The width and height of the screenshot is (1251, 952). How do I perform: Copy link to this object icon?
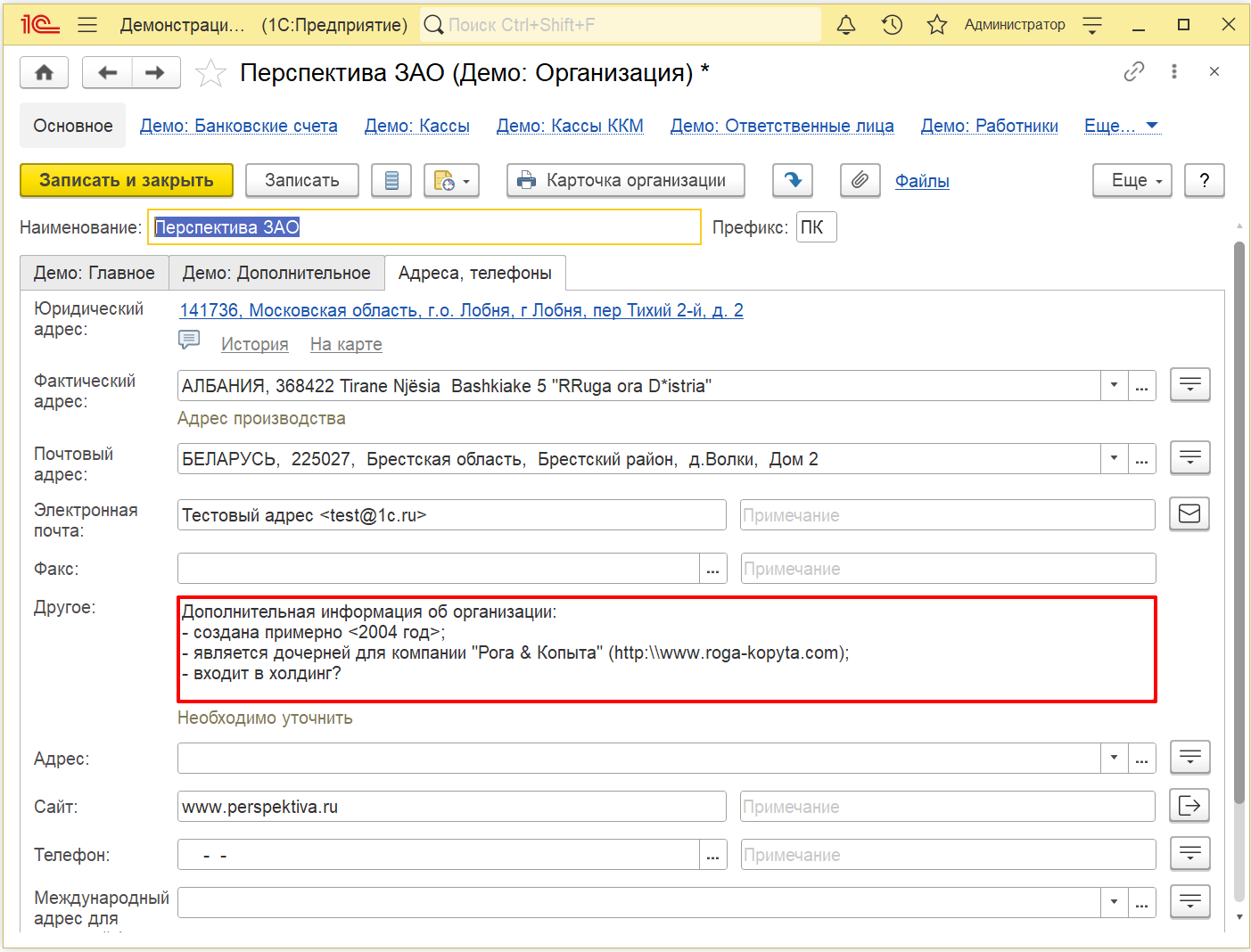click(1134, 71)
